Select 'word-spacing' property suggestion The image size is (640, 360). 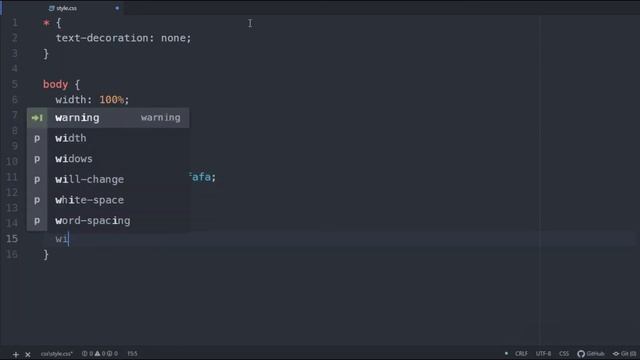(x=108, y=221)
